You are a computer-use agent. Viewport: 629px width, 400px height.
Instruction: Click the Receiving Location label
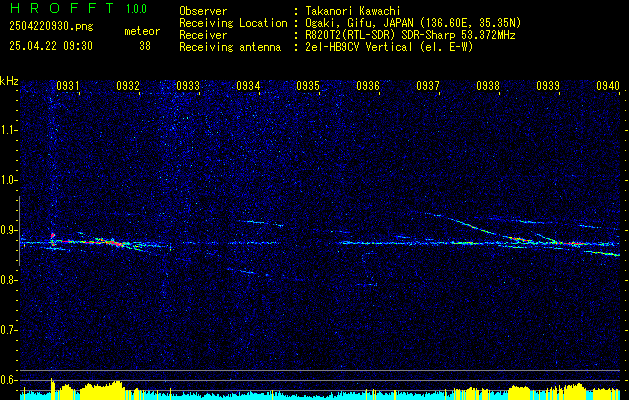click(233, 23)
